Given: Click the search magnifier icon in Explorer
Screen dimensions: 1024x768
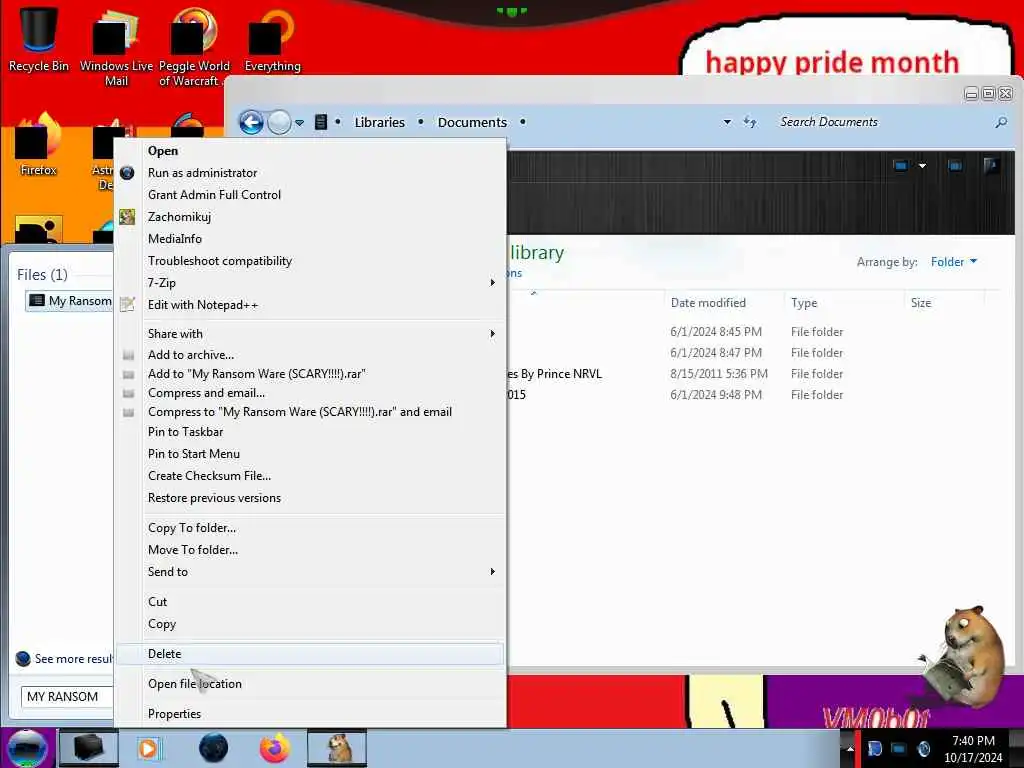Looking at the screenshot, I should [1000, 122].
